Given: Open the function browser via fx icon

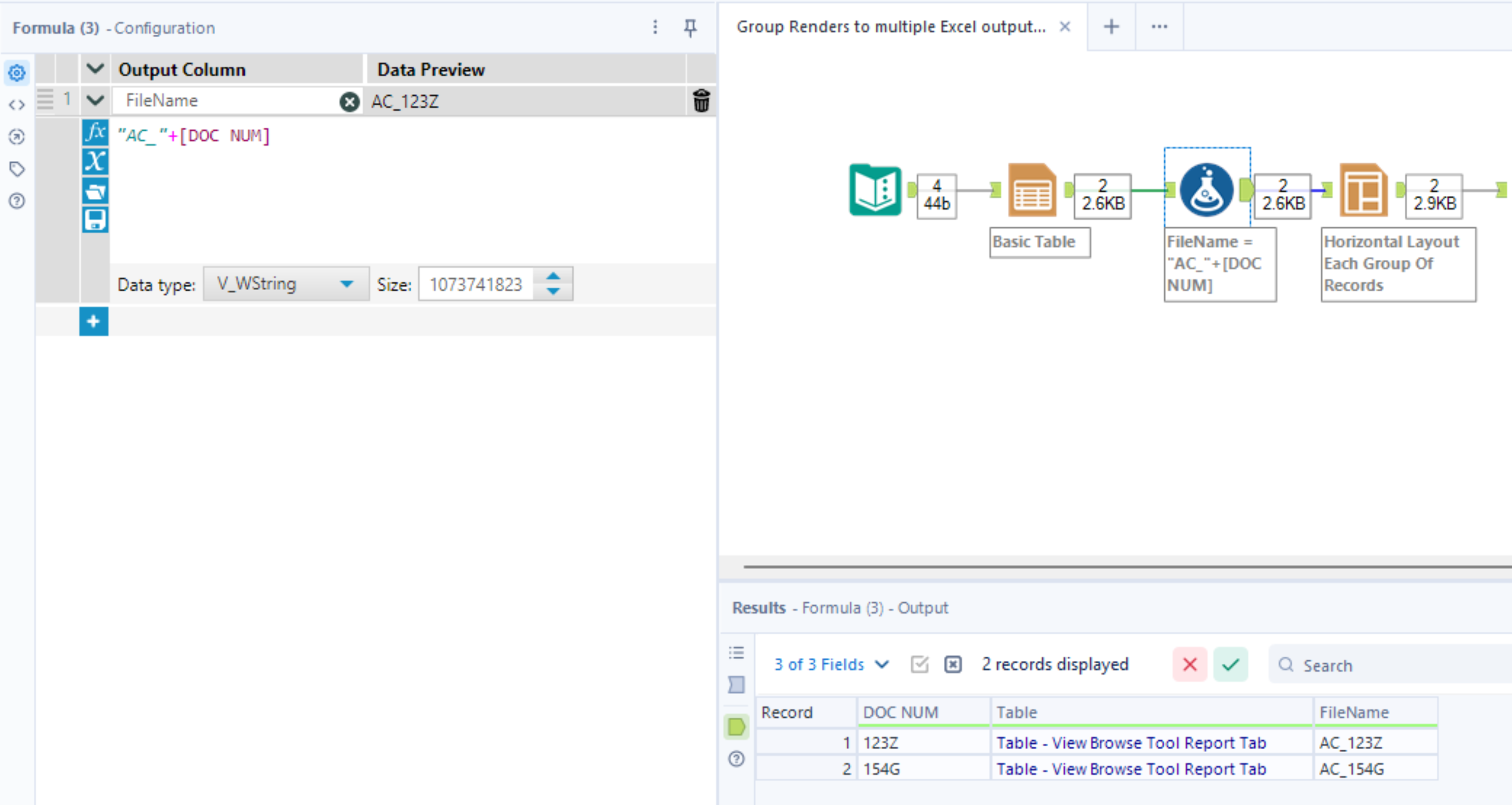Looking at the screenshot, I should click(x=95, y=132).
